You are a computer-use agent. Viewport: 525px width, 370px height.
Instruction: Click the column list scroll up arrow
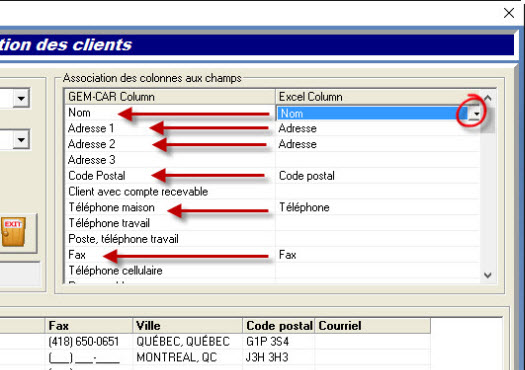[488, 98]
